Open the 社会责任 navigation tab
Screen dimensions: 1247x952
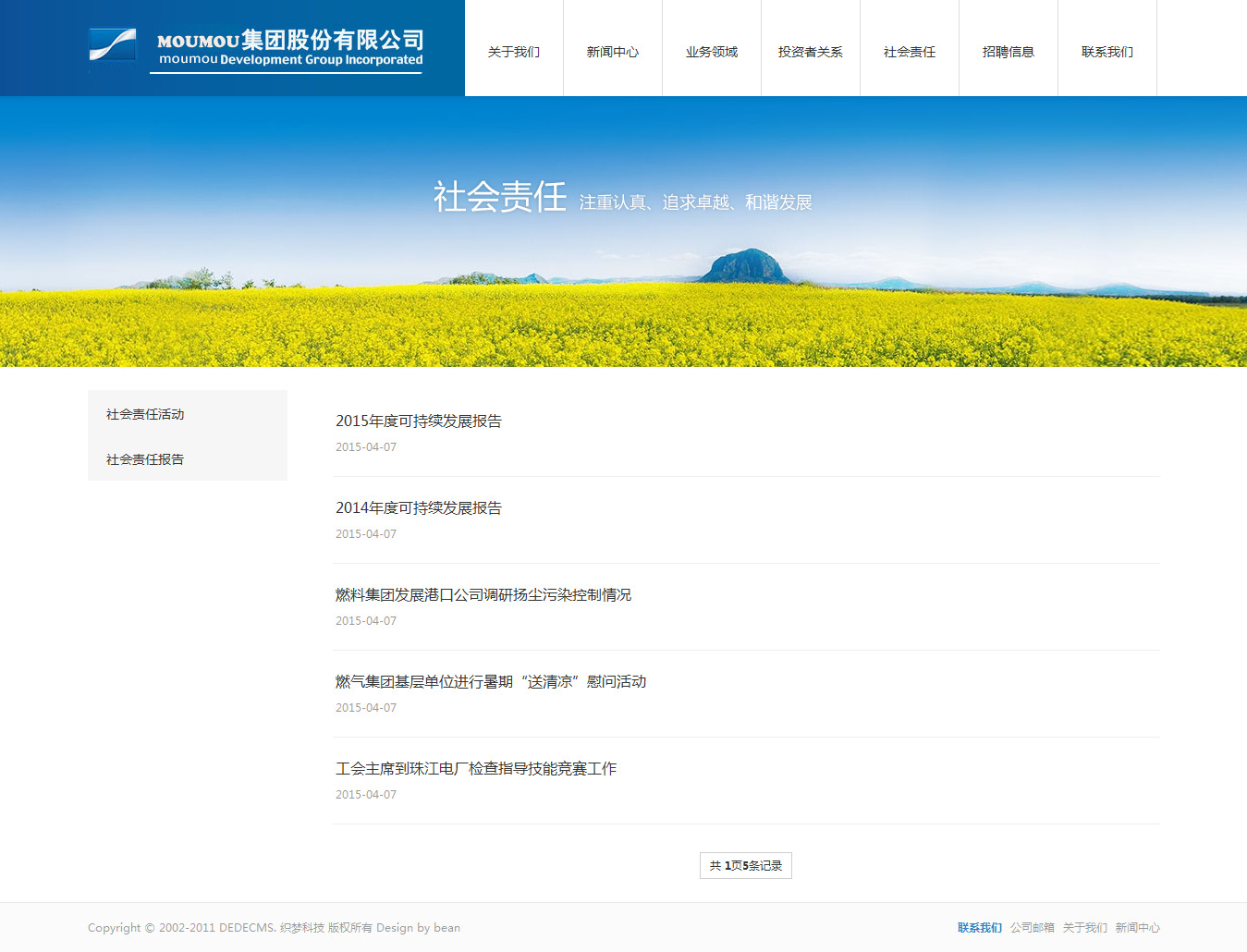point(910,52)
